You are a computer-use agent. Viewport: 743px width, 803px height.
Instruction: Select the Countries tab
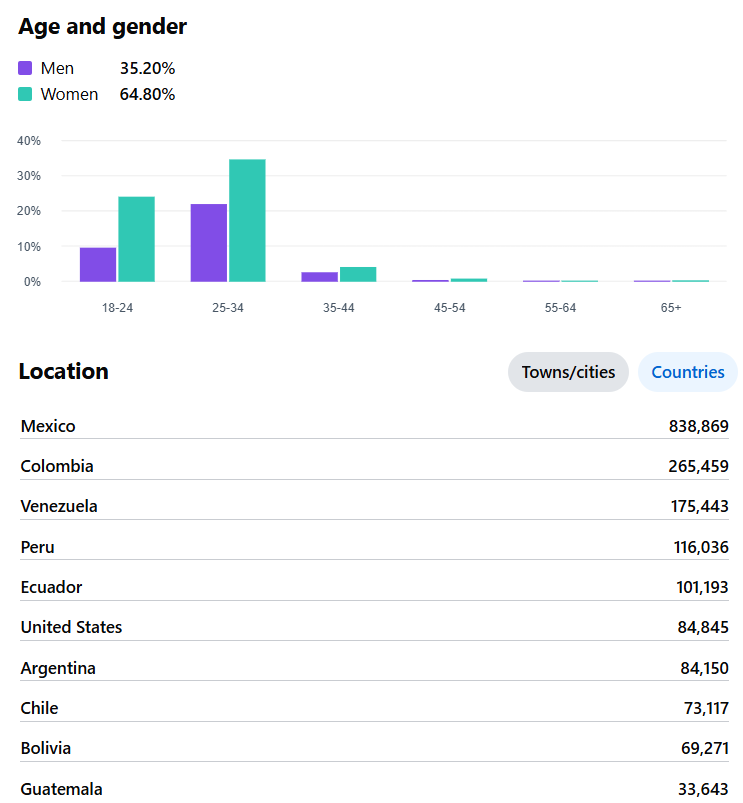687,372
